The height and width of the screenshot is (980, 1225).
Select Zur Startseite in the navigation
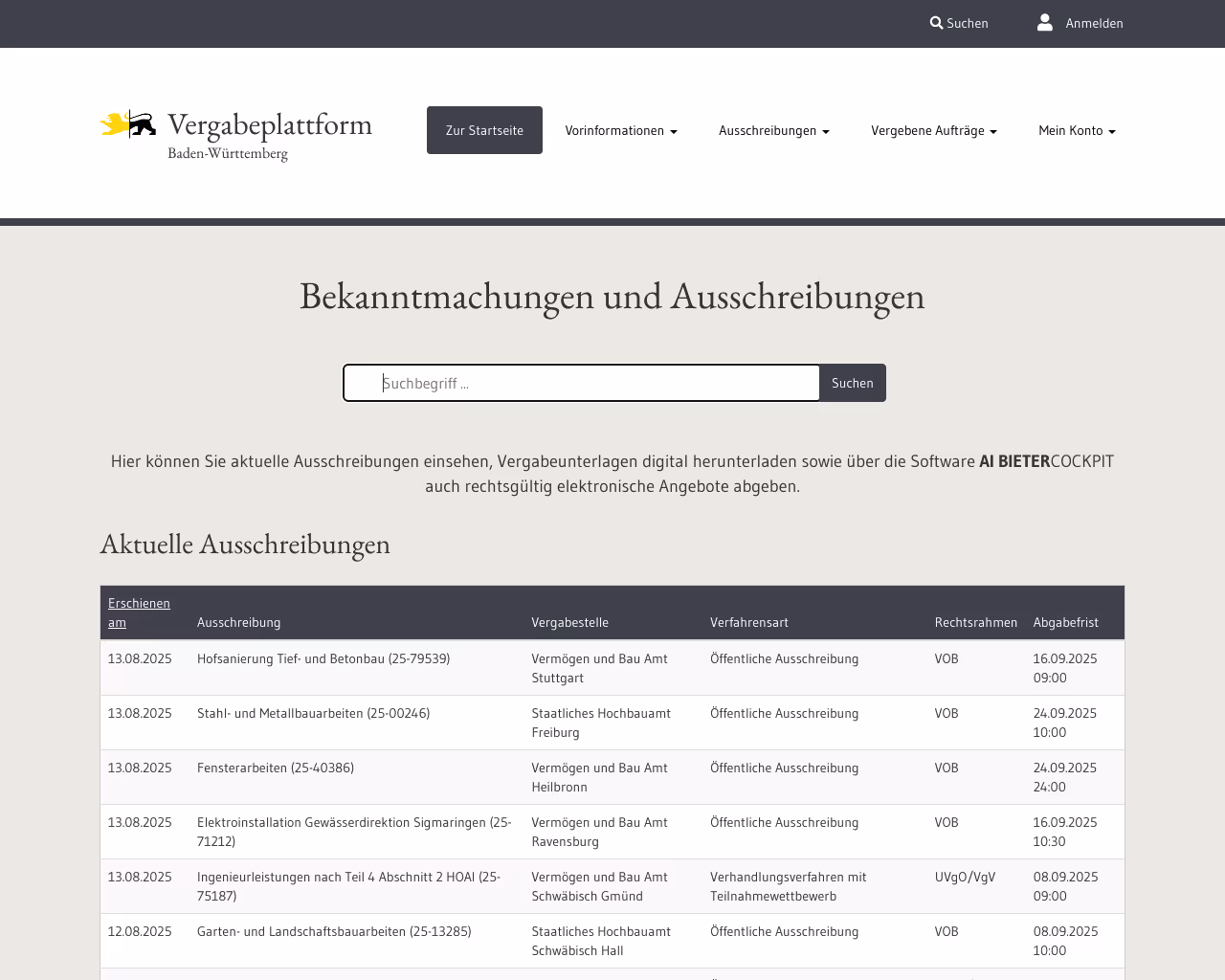[484, 129]
